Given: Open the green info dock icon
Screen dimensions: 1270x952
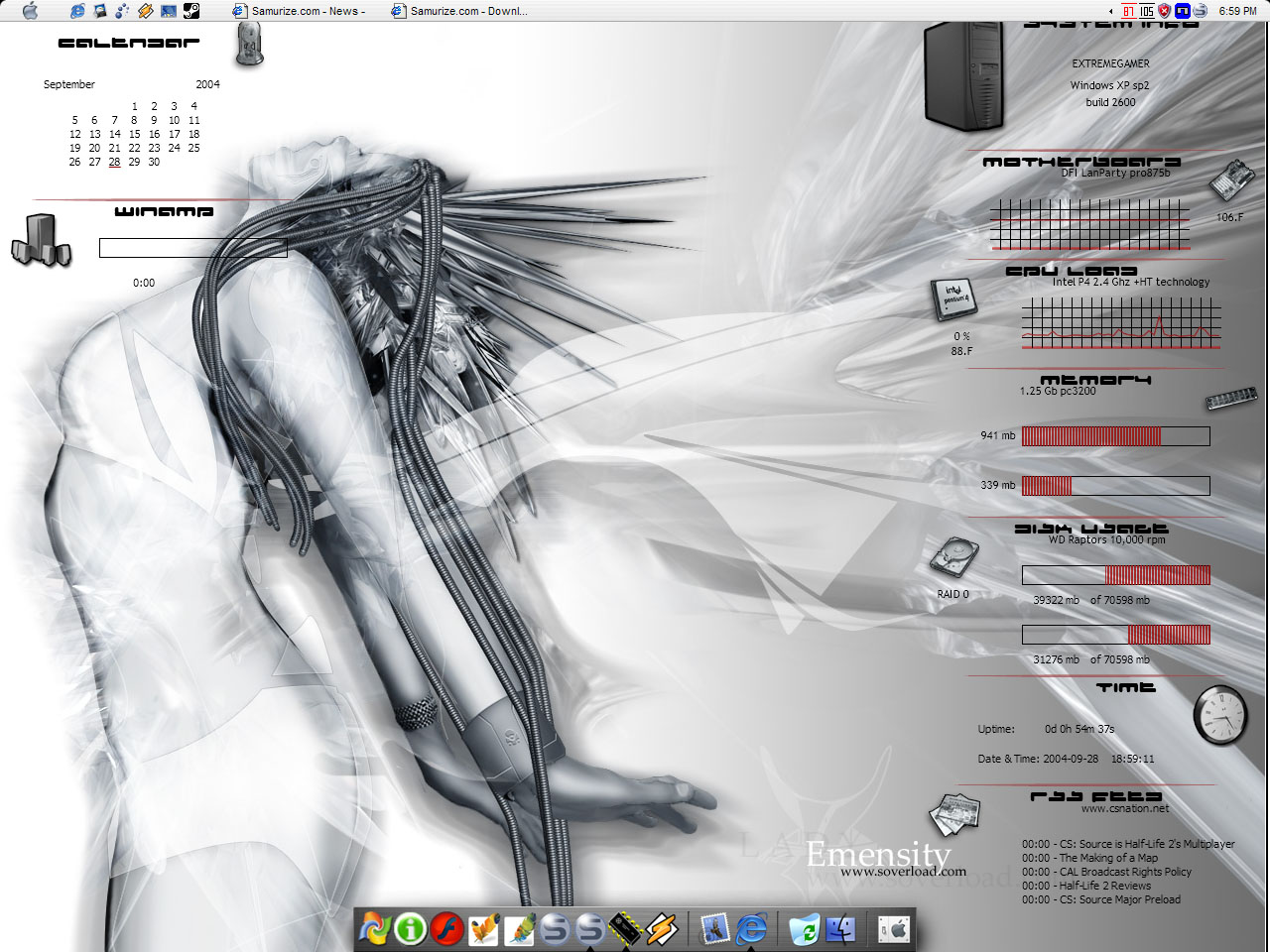Looking at the screenshot, I should click(410, 928).
